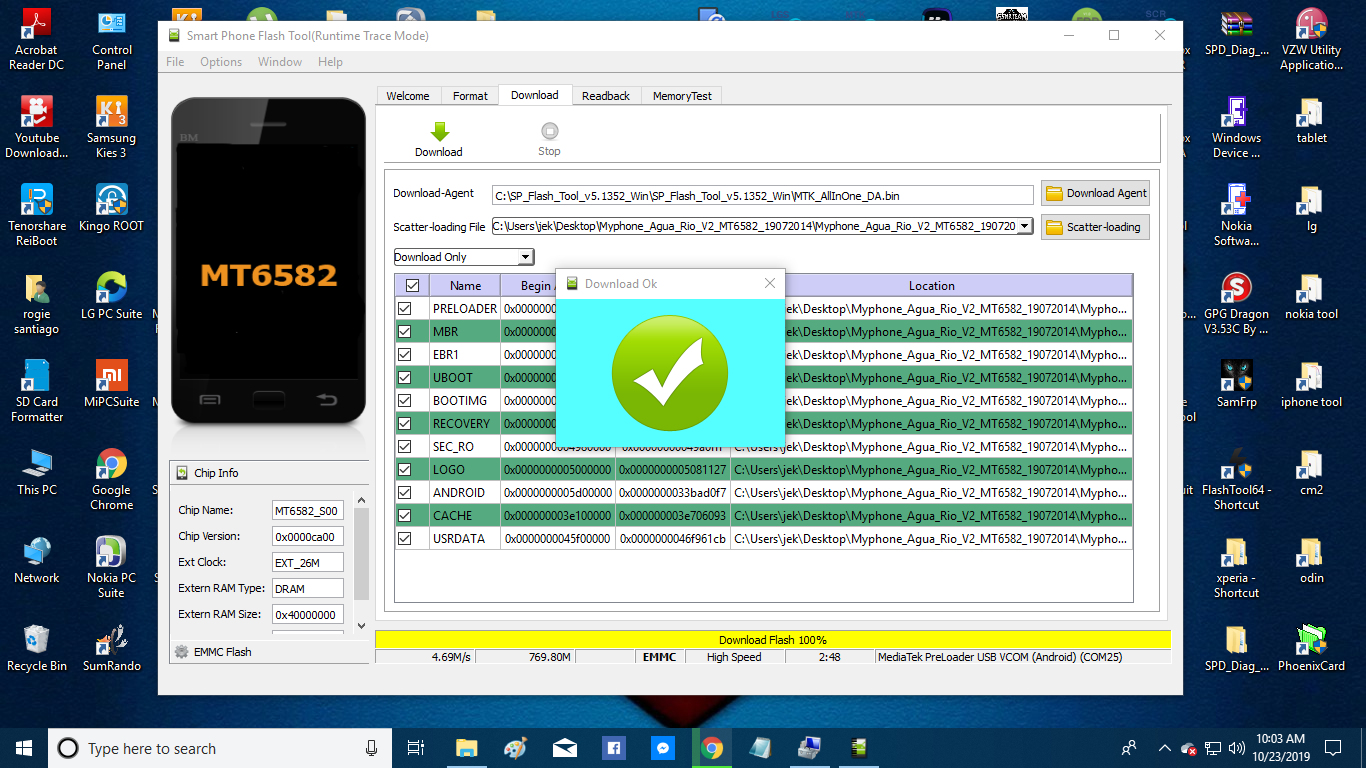Open Google Chrome desktop shortcut

coord(111,480)
